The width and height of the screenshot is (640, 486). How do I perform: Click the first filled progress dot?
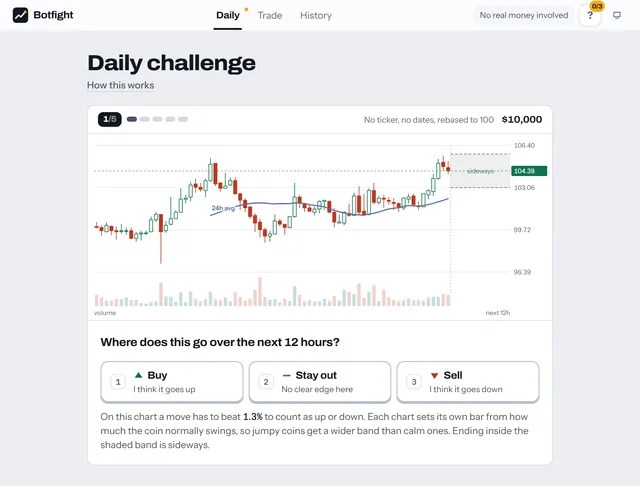131,119
